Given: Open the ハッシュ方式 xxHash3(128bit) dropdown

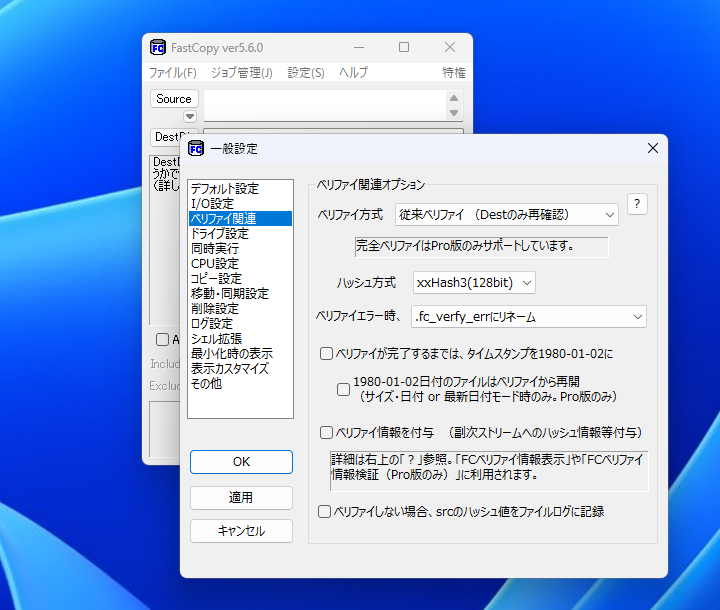Looking at the screenshot, I should (474, 282).
